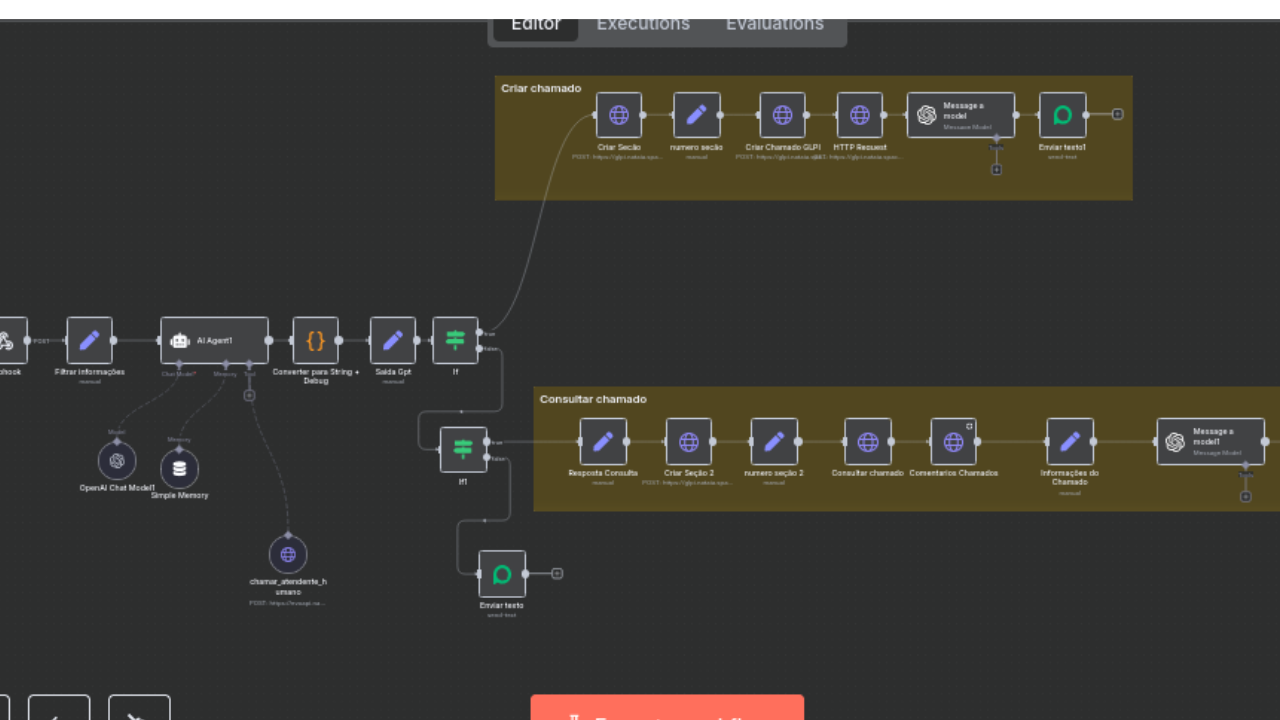Image resolution: width=1280 pixels, height=720 pixels.
Task: Select the OpenAI Chat Model1 sub-node
Action: point(117,461)
